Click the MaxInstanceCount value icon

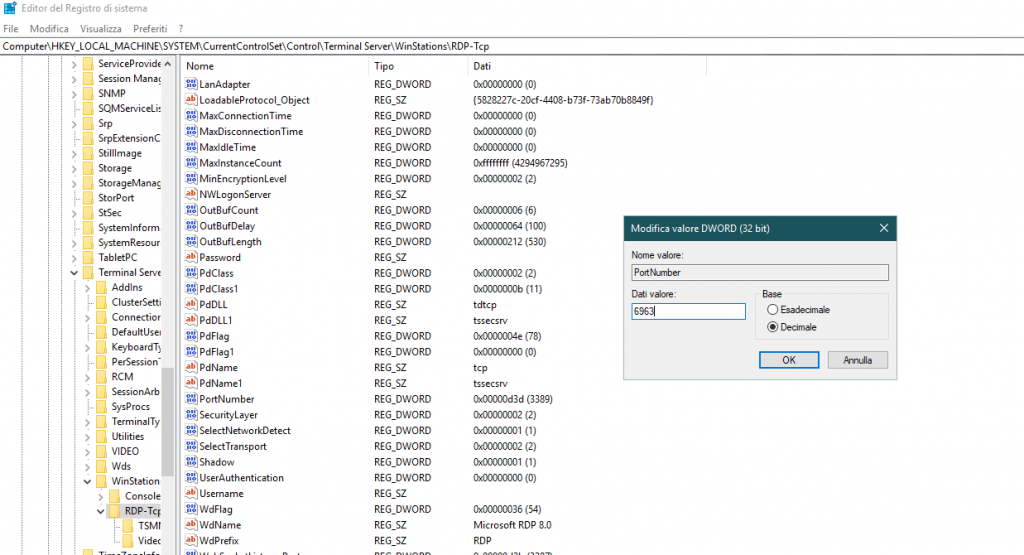(191, 163)
